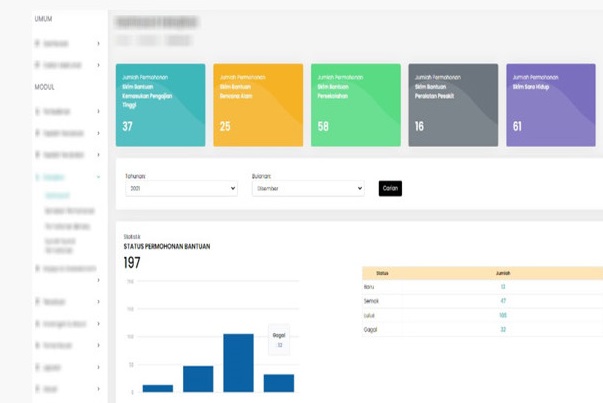Collapse the highlighted teal sidebar module
This screenshot has width=603, height=403.
pyautogui.click(x=98, y=176)
